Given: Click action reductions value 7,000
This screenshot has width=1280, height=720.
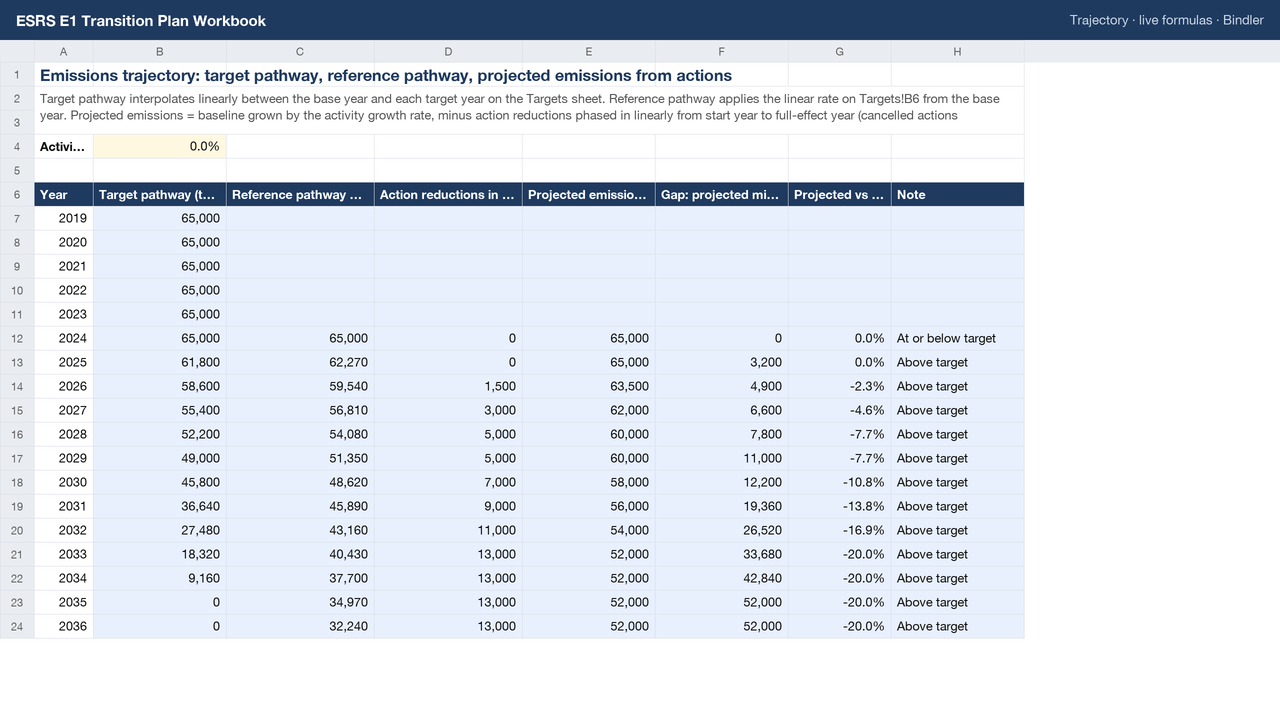Looking at the screenshot, I should [x=448, y=482].
